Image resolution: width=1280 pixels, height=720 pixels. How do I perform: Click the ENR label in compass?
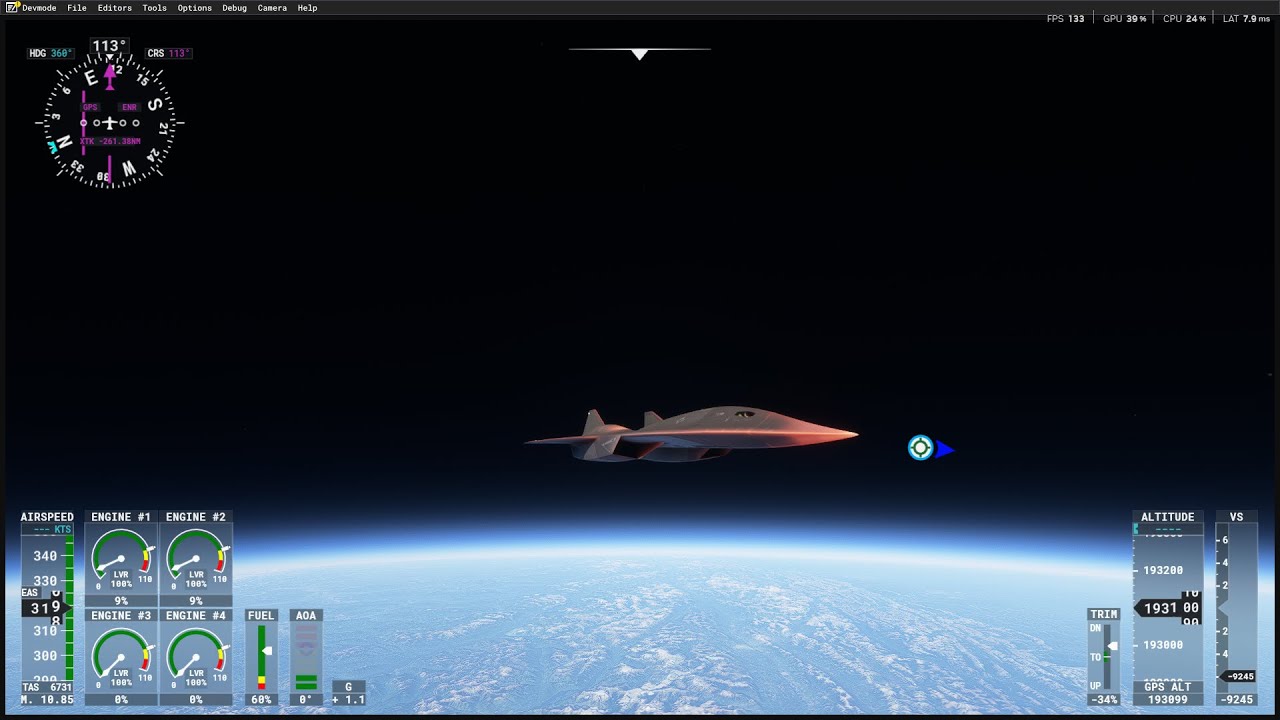(129, 107)
